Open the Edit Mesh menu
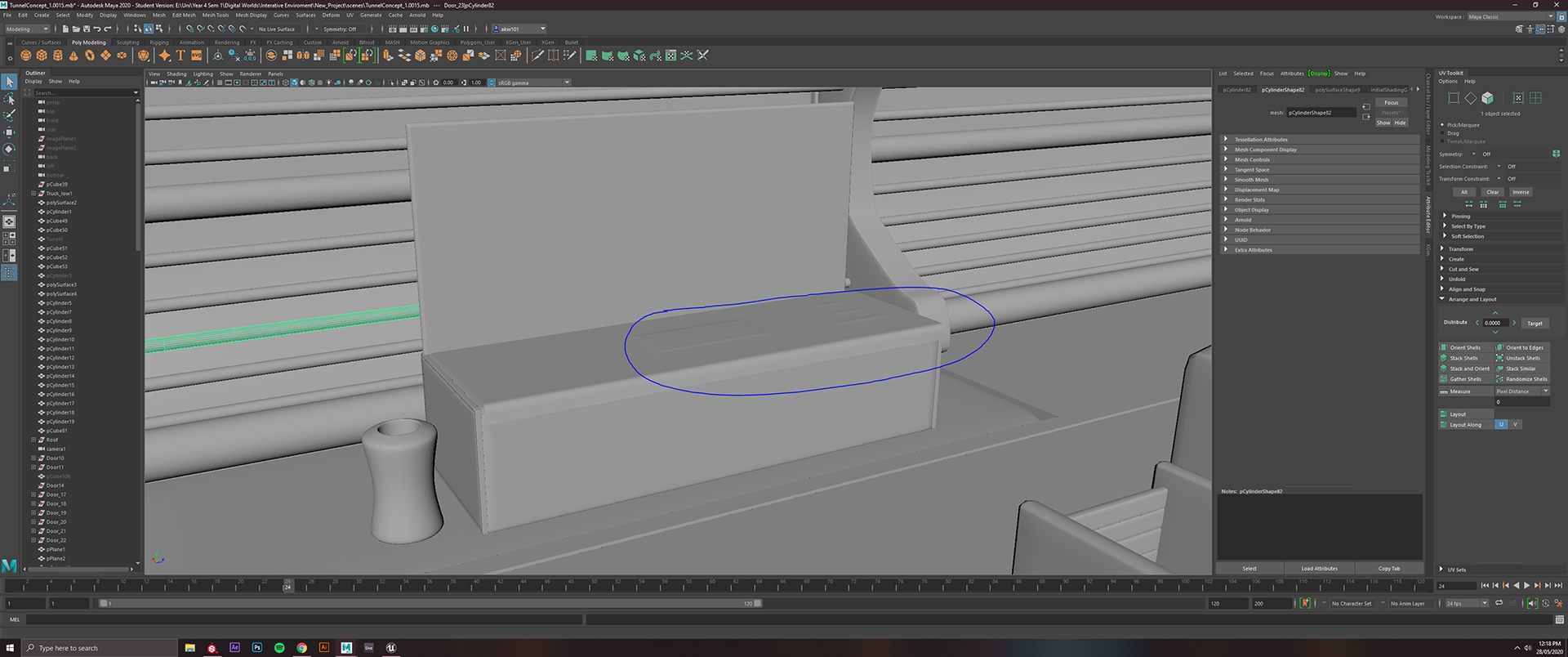Viewport: 1568px width, 657px height. click(184, 15)
